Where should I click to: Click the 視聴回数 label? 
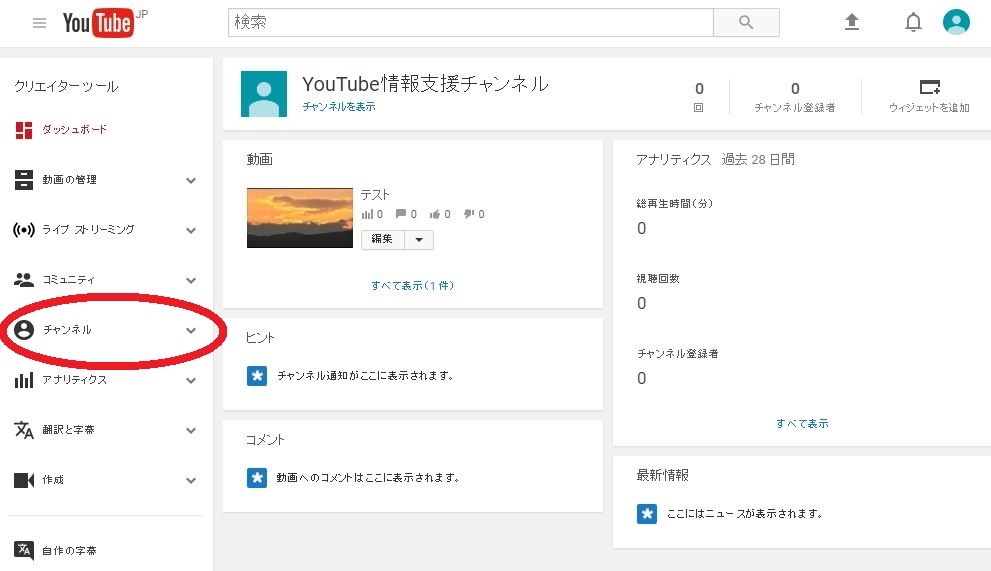coord(658,278)
